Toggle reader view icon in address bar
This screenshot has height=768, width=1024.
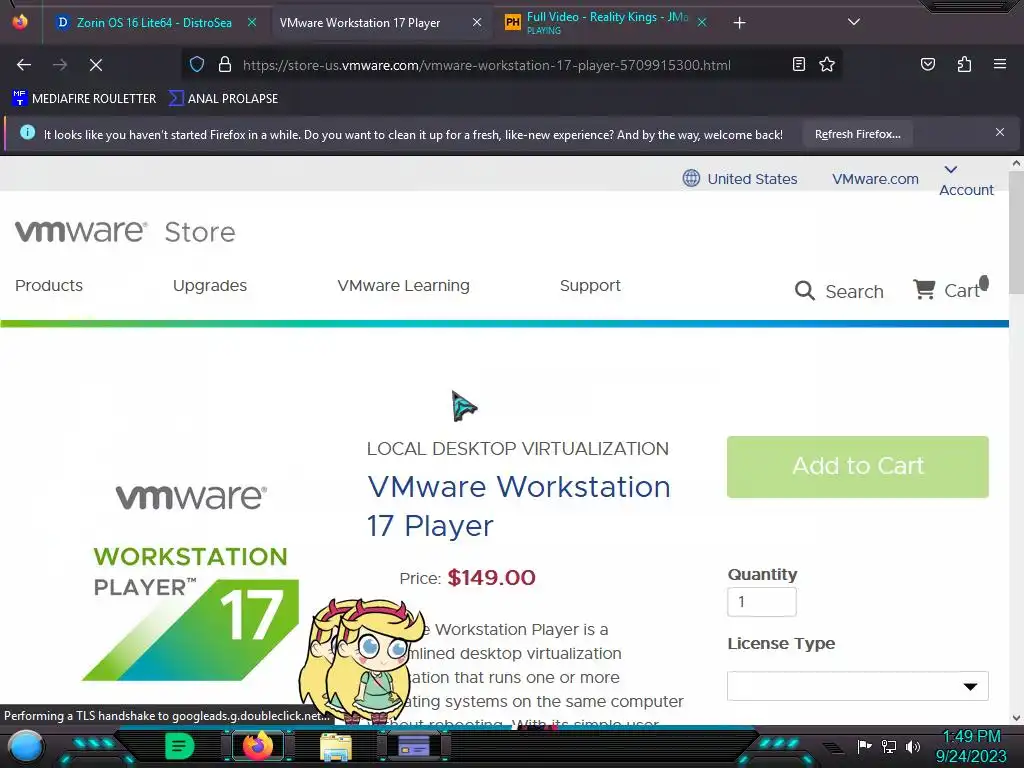point(798,64)
